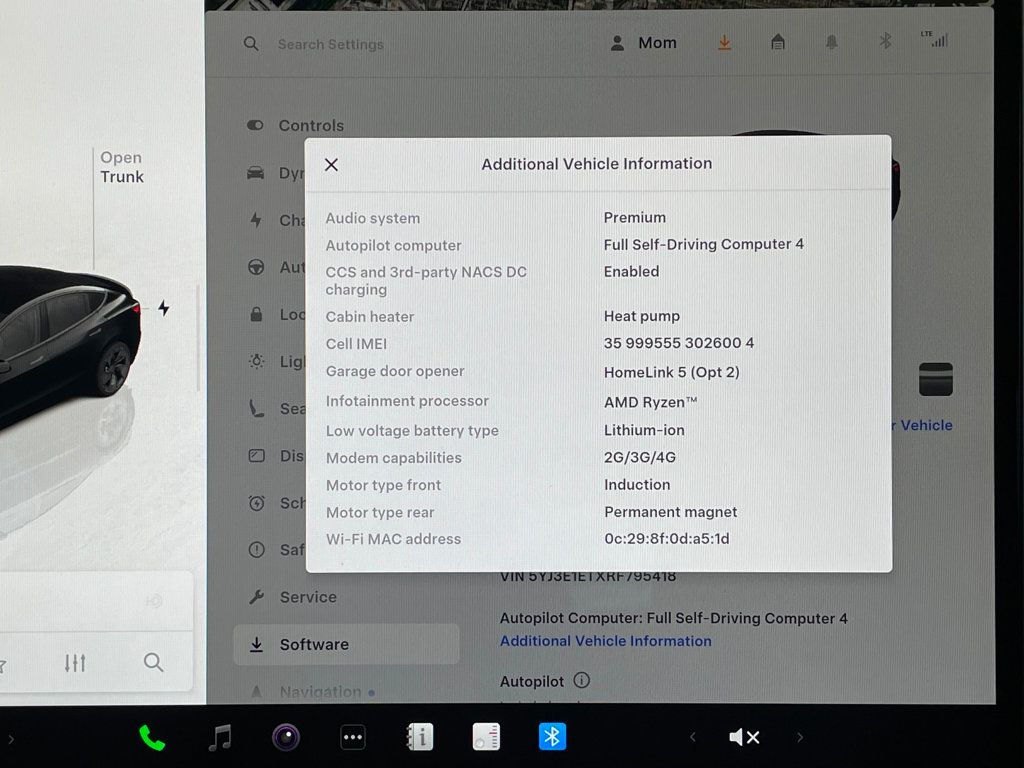Check cellular LTE signal indicator

[x=936, y=41]
